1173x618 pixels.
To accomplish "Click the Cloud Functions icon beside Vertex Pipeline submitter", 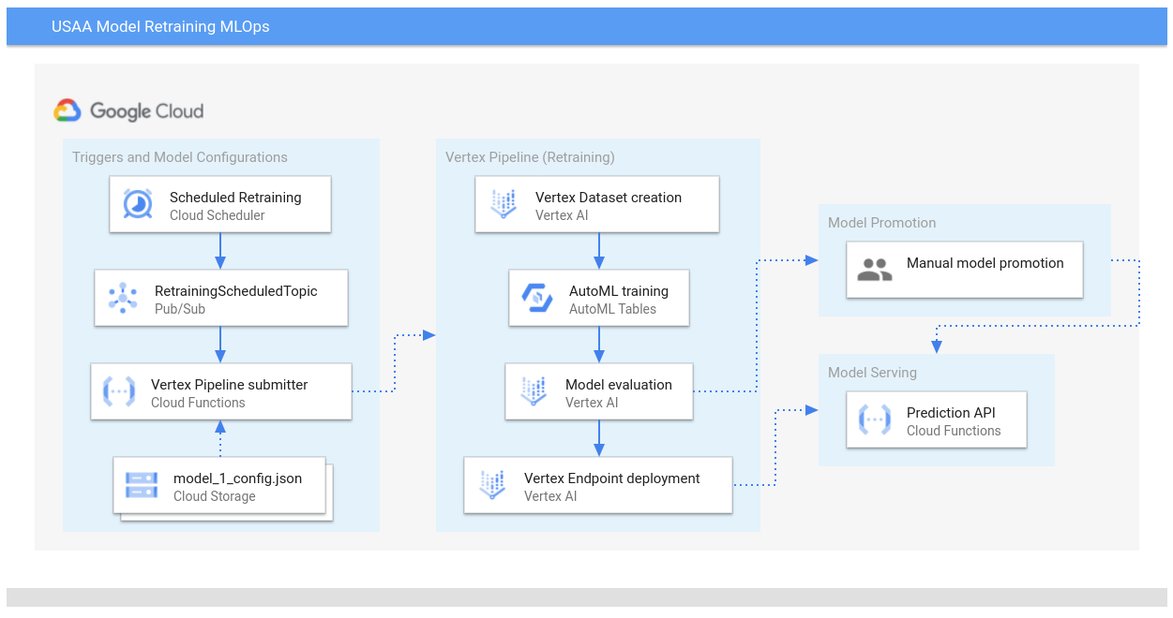I will (119, 391).
